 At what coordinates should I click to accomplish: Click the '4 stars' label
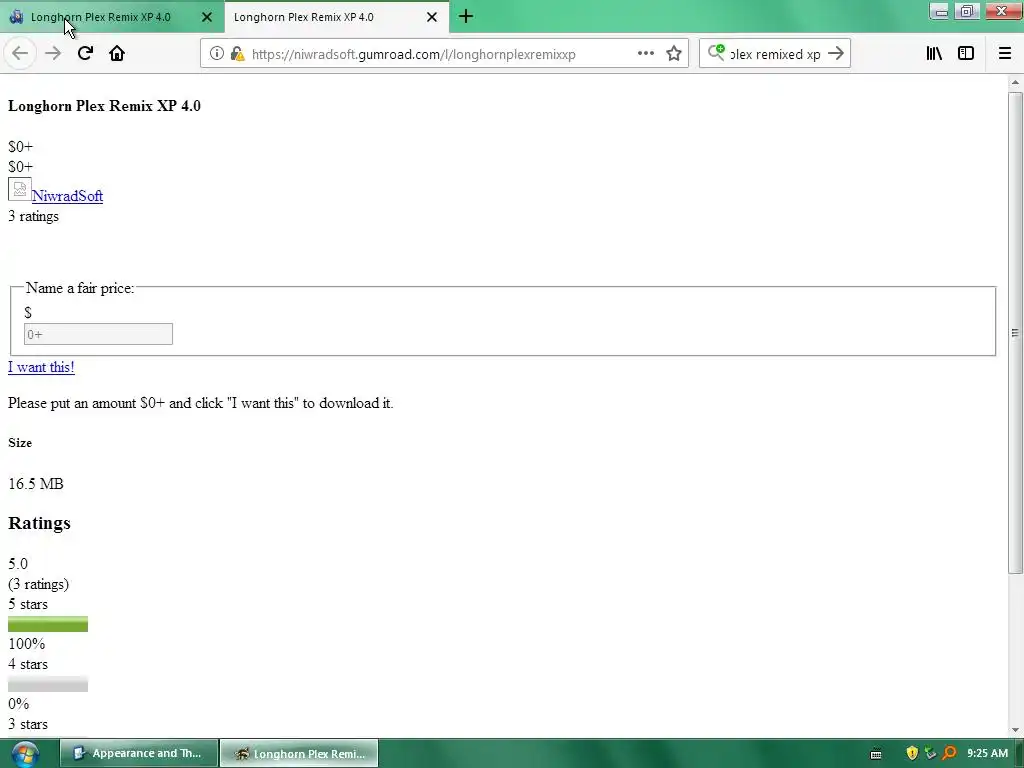[28, 664]
